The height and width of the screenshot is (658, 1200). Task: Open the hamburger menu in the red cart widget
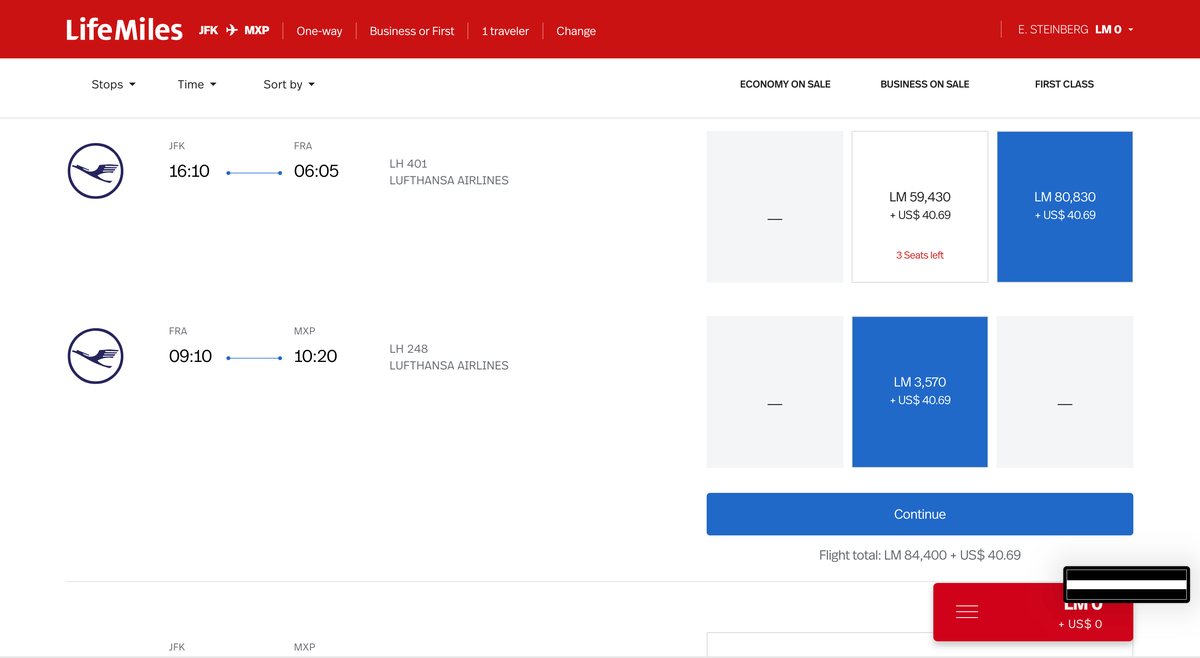967,611
